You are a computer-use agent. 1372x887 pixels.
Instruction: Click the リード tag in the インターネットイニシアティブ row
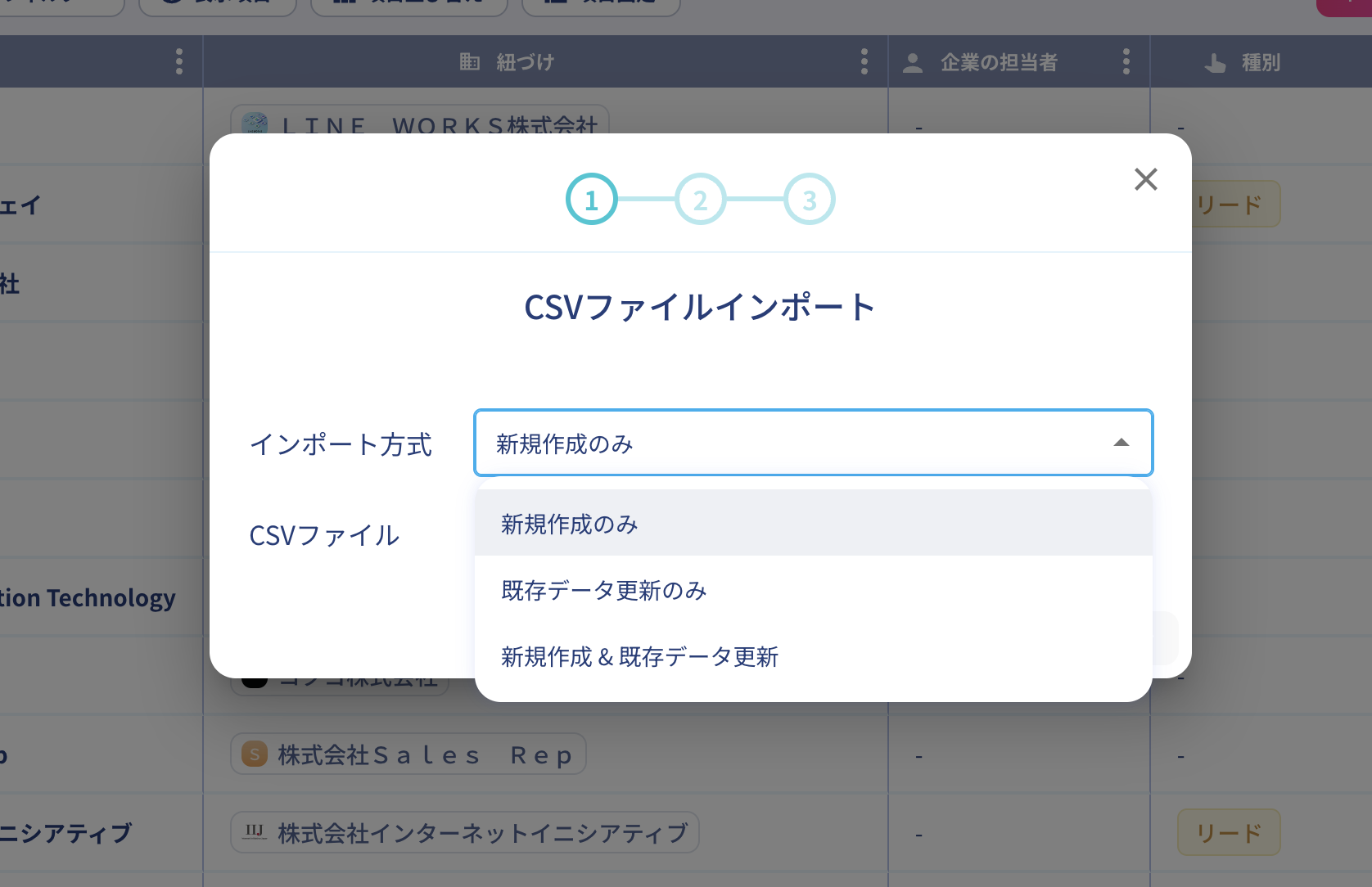tap(1229, 832)
